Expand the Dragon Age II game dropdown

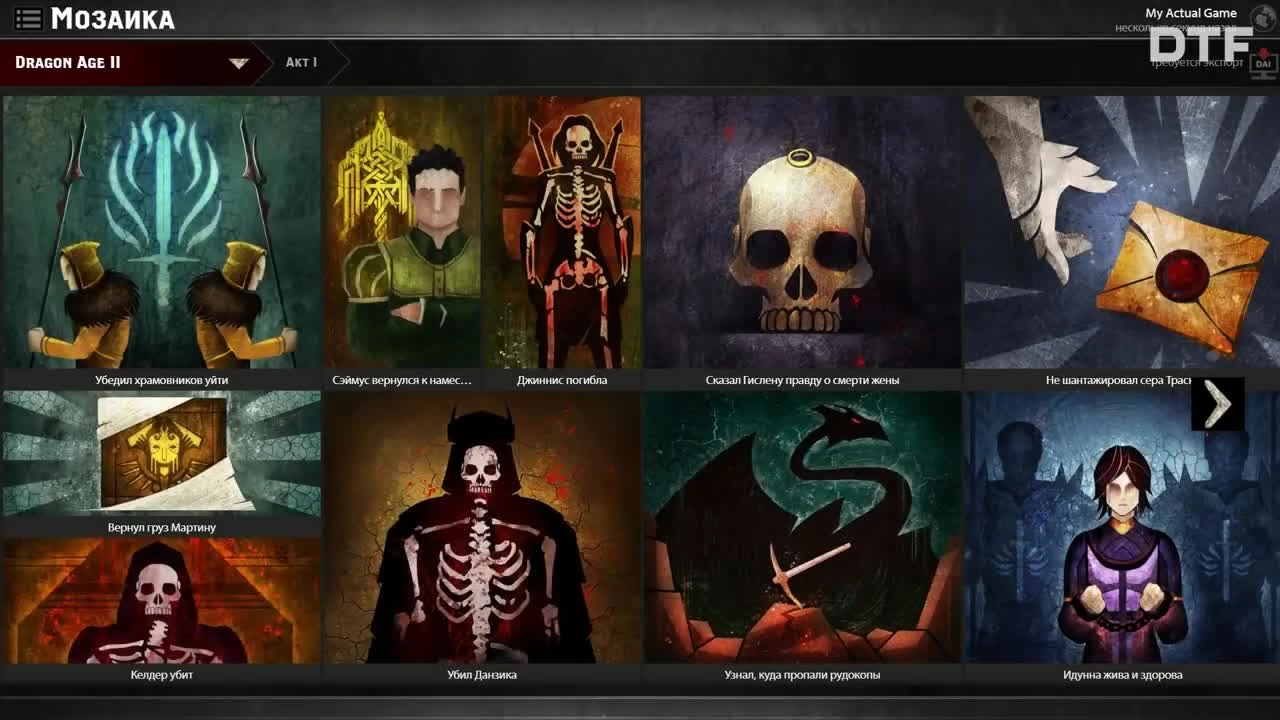click(238, 63)
